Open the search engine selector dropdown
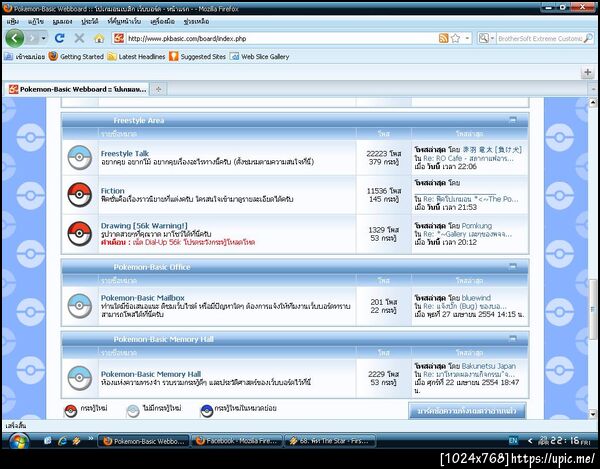 pyautogui.click(x=486, y=38)
